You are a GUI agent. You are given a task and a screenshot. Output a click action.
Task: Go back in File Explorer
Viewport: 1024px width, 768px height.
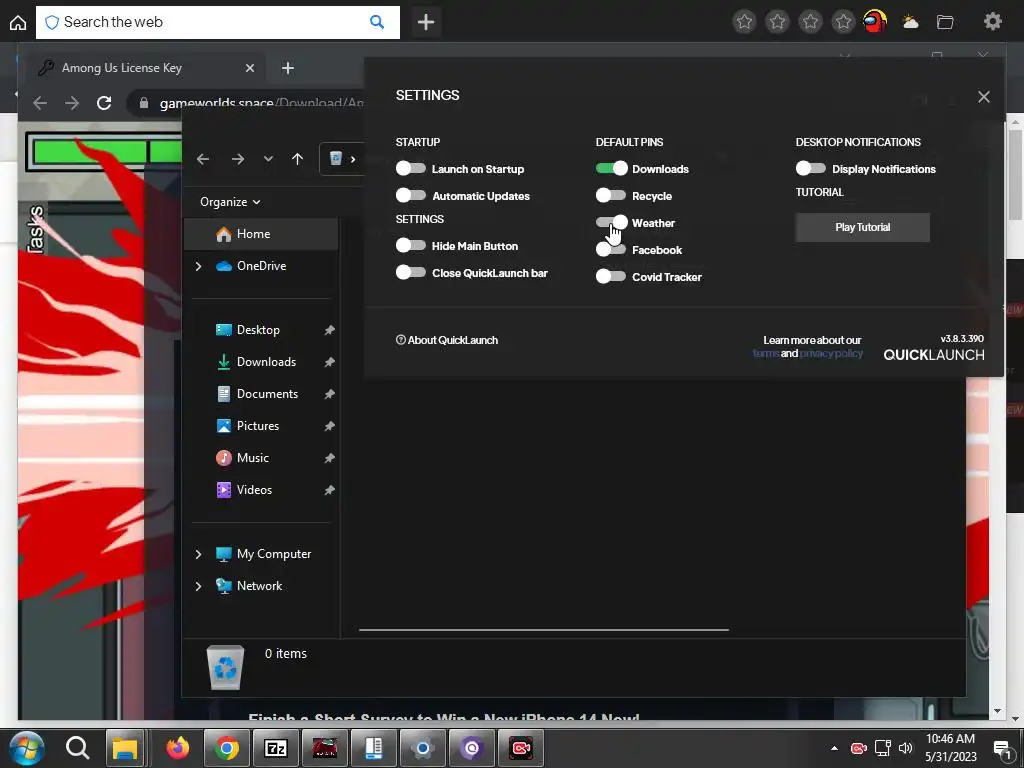click(x=203, y=159)
